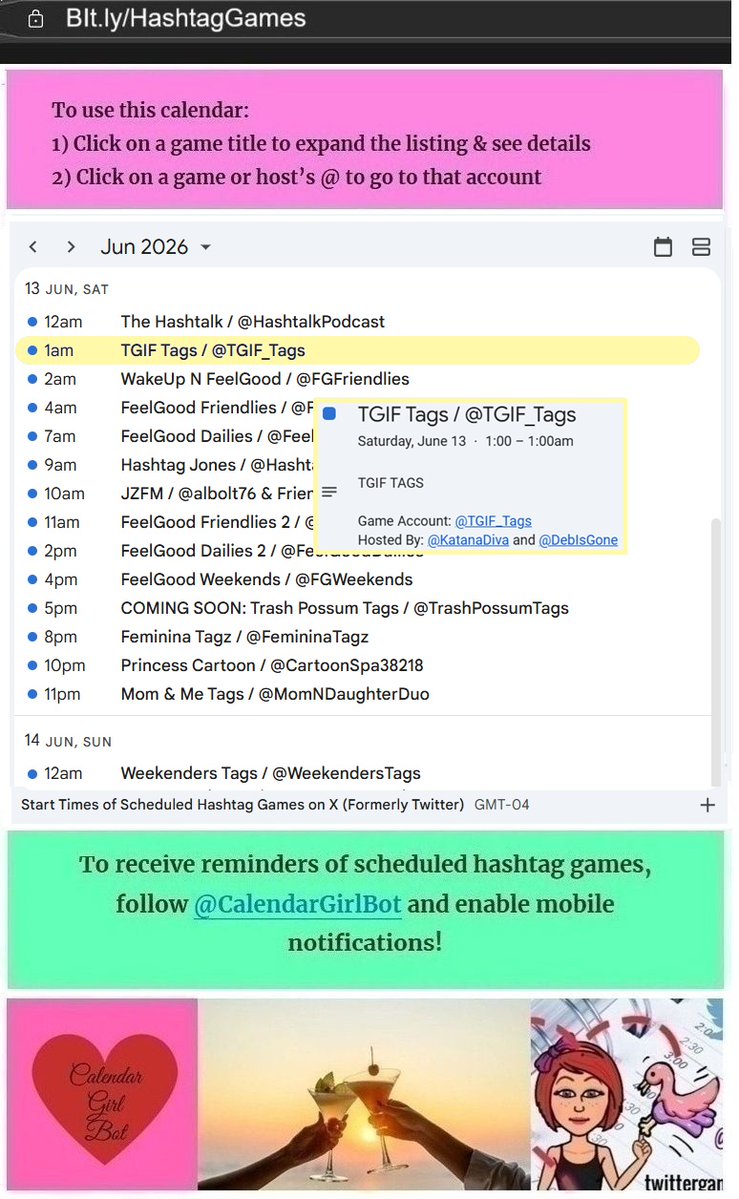Open the @DebIsGone host link
Screen dimensions: 739x1199
[x=578, y=540]
